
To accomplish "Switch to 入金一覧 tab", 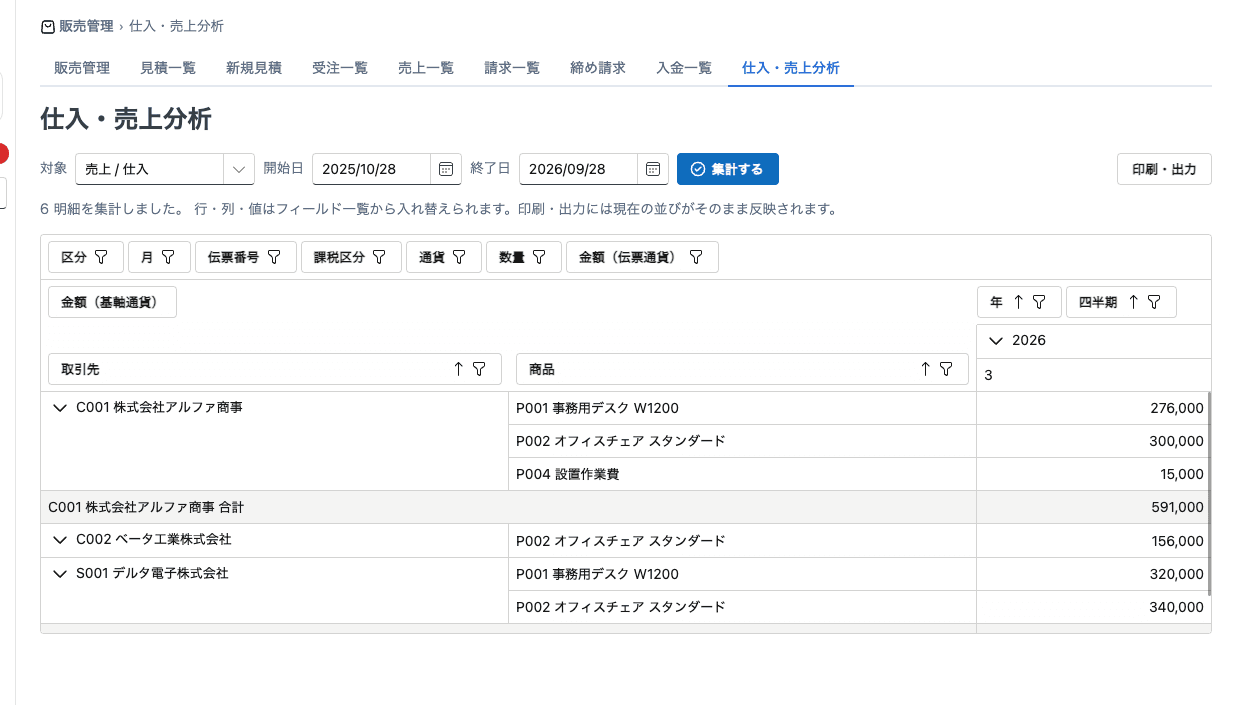I will [x=684, y=68].
